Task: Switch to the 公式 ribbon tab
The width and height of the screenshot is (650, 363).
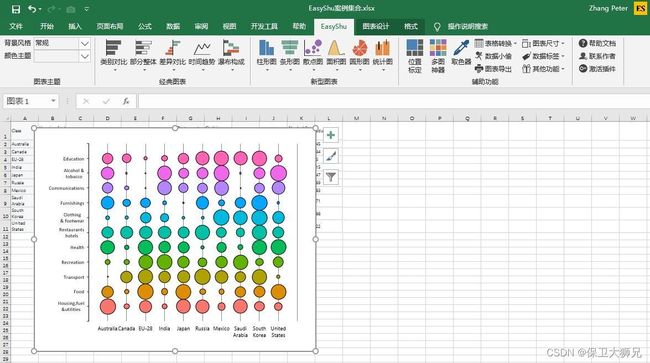Action: point(145,26)
